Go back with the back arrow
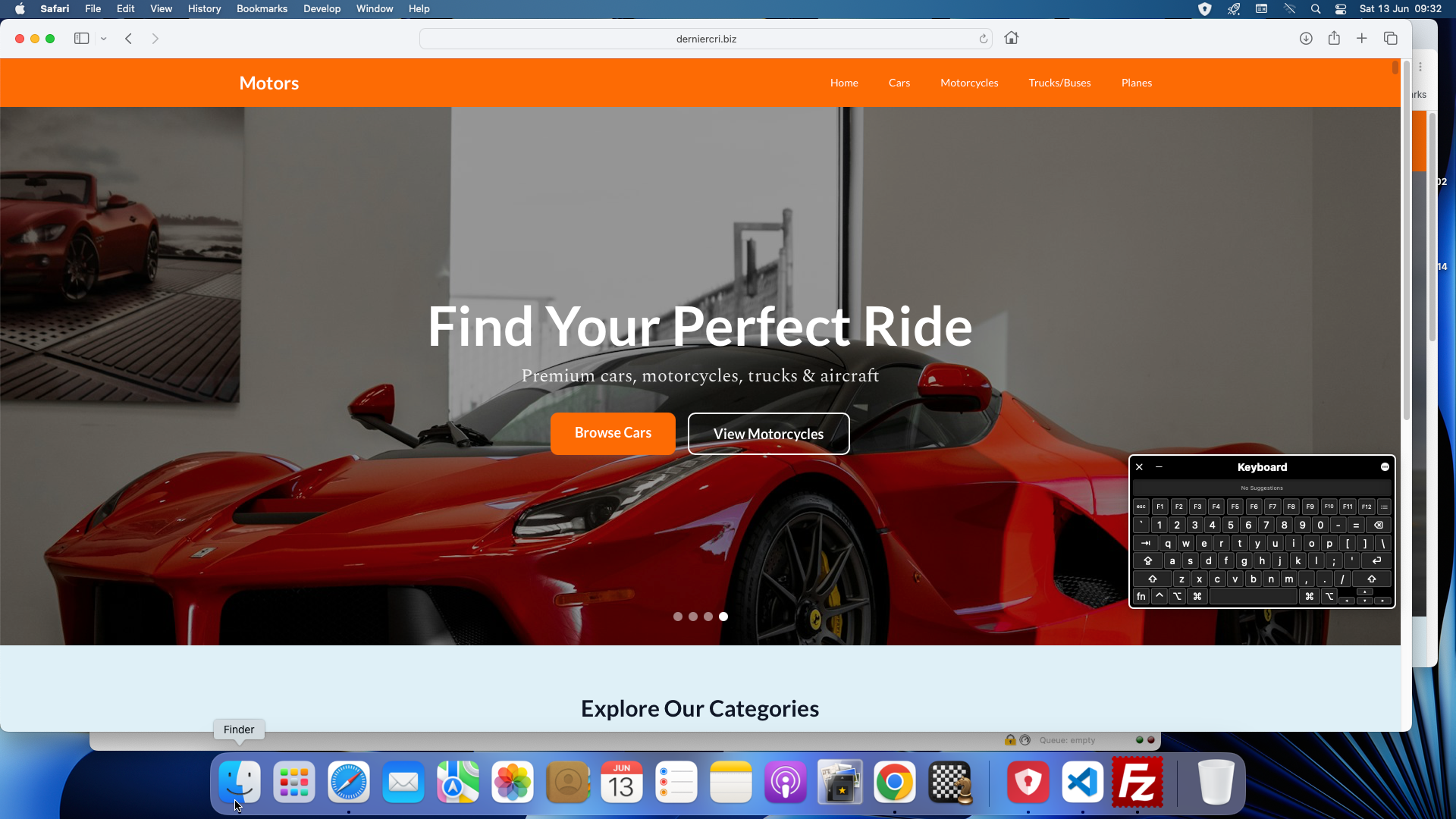Viewport: 1456px width, 819px height. point(129,39)
